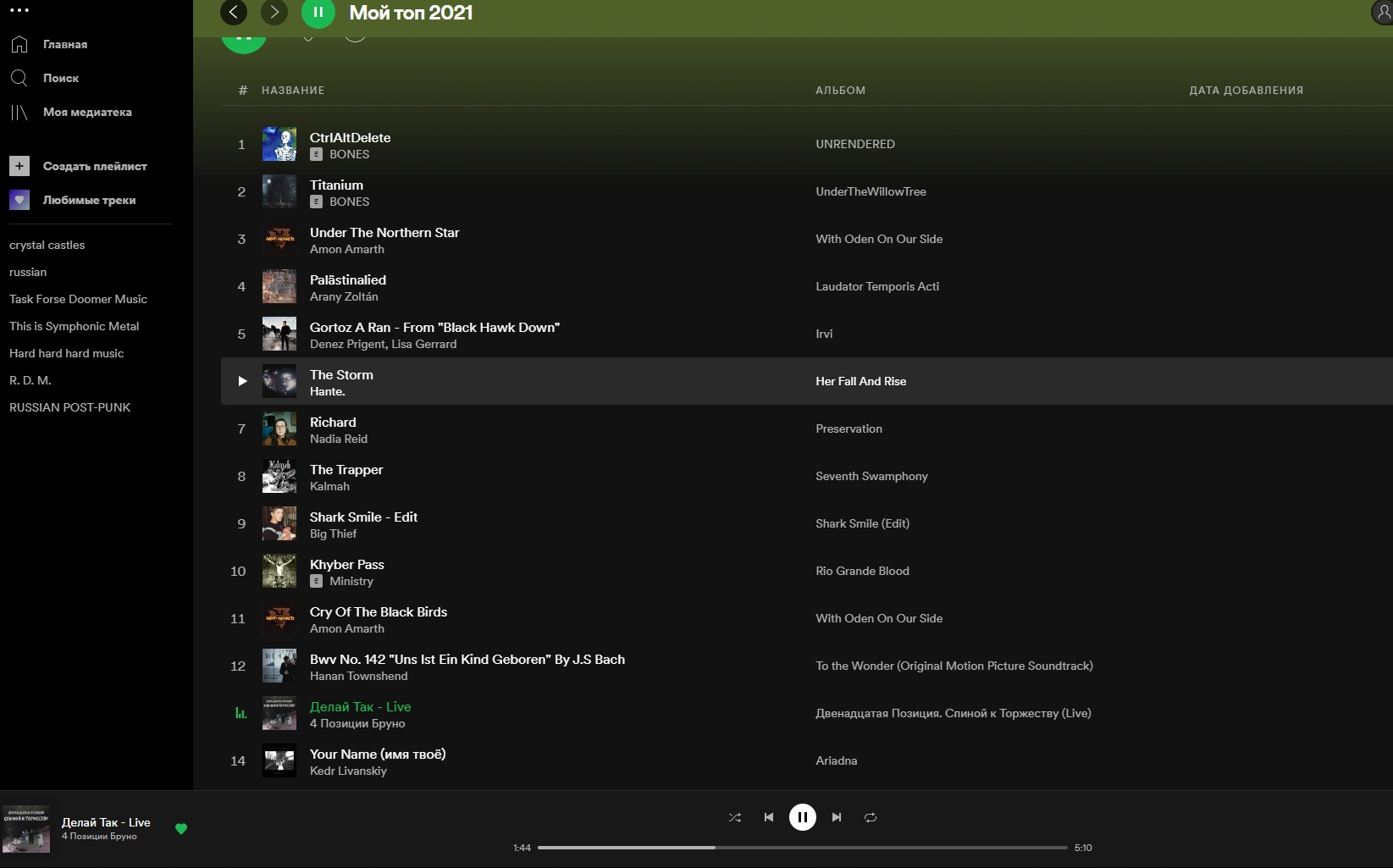Click the Create playlist plus icon
Image resolution: width=1393 pixels, height=868 pixels.
(19, 166)
